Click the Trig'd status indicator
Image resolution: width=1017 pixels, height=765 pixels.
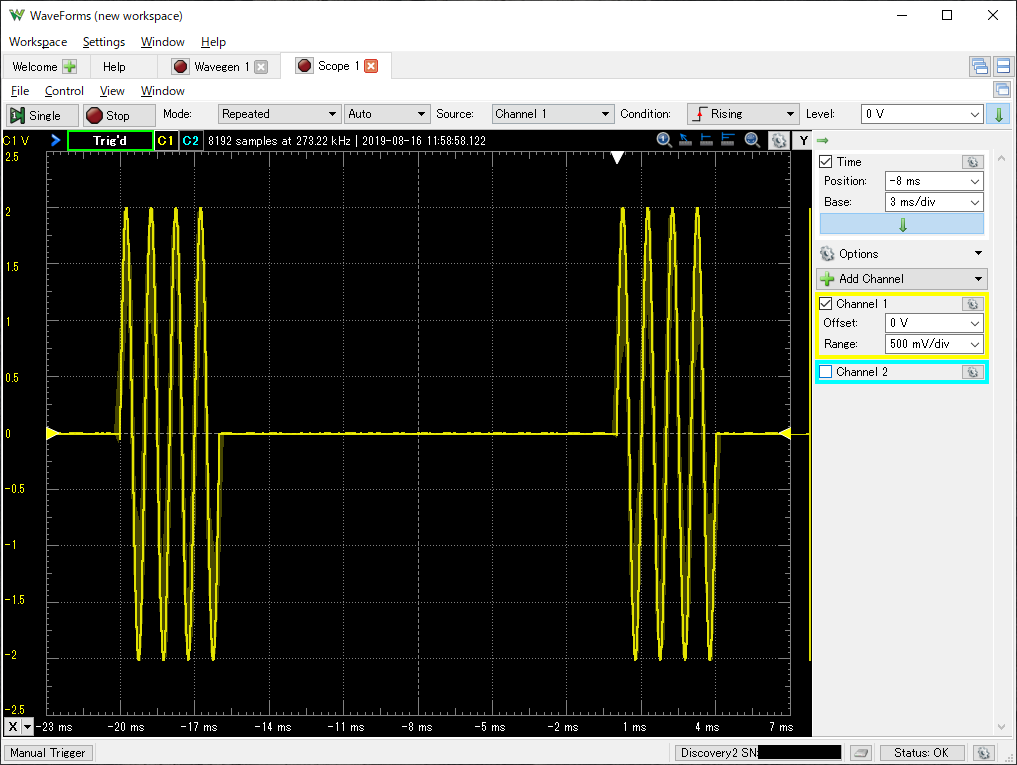click(110, 140)
